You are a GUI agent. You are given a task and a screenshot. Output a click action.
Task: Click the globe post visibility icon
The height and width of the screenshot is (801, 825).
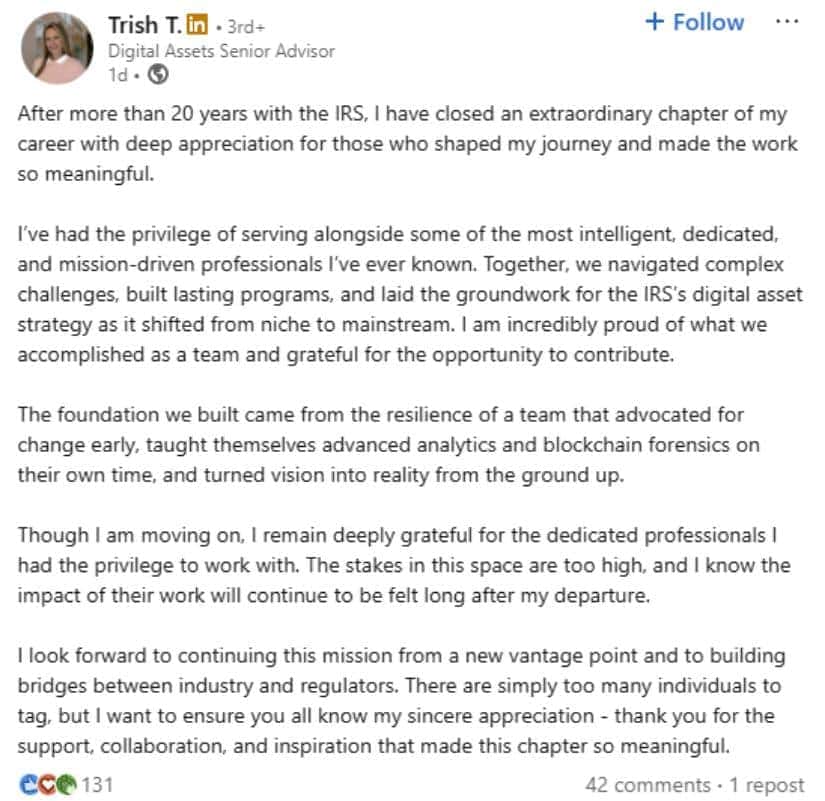pos(158,74)
